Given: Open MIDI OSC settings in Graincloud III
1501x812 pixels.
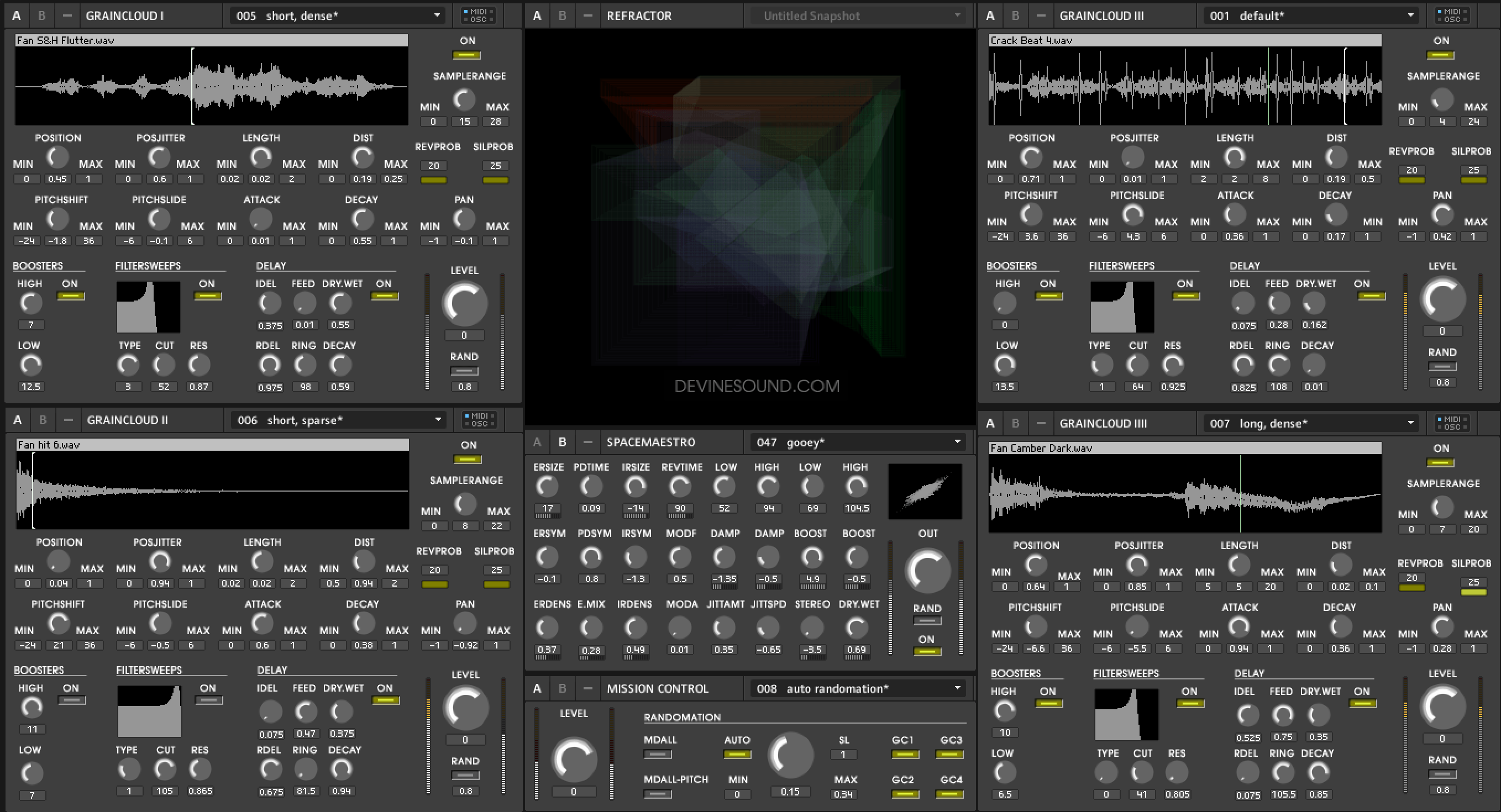Looking at the screenshot, I should 1452,15.
